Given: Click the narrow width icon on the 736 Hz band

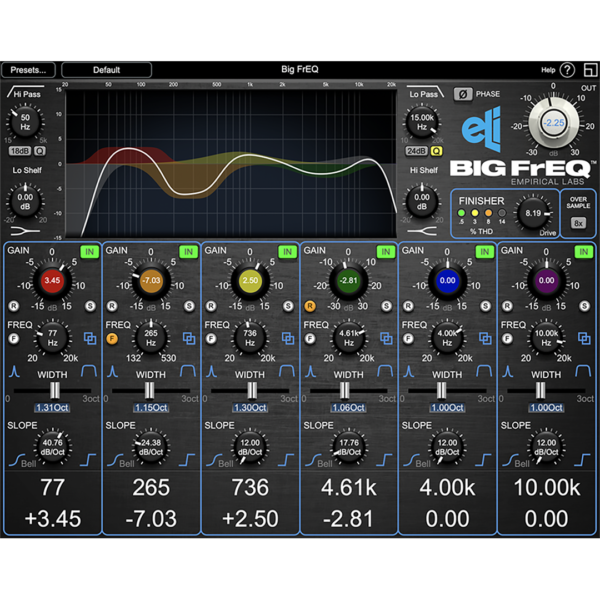Looking at the screenshot, I should point(212,372).
